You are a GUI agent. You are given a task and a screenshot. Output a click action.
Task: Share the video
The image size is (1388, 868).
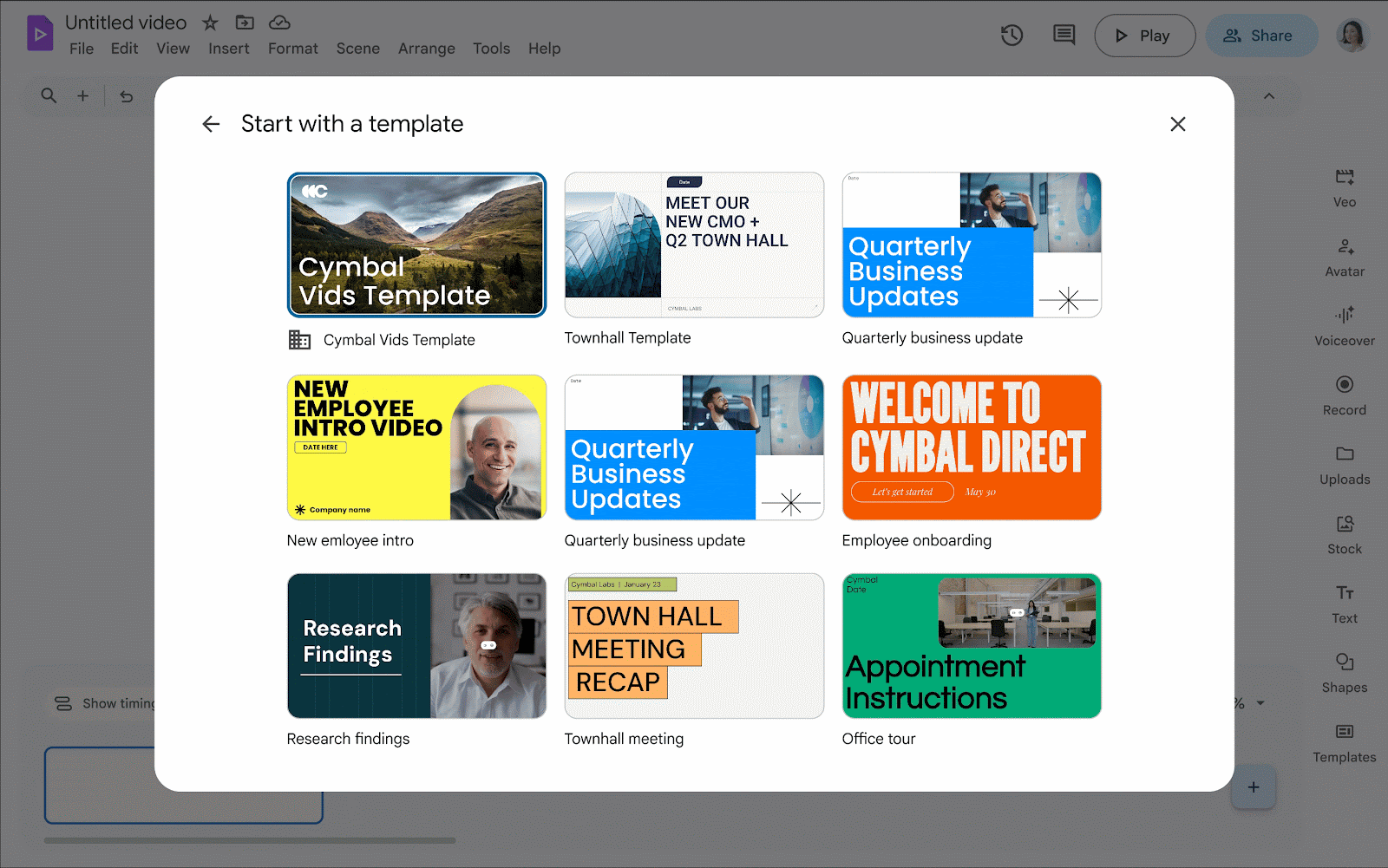pyautogui.click(x=1261, y=36)
